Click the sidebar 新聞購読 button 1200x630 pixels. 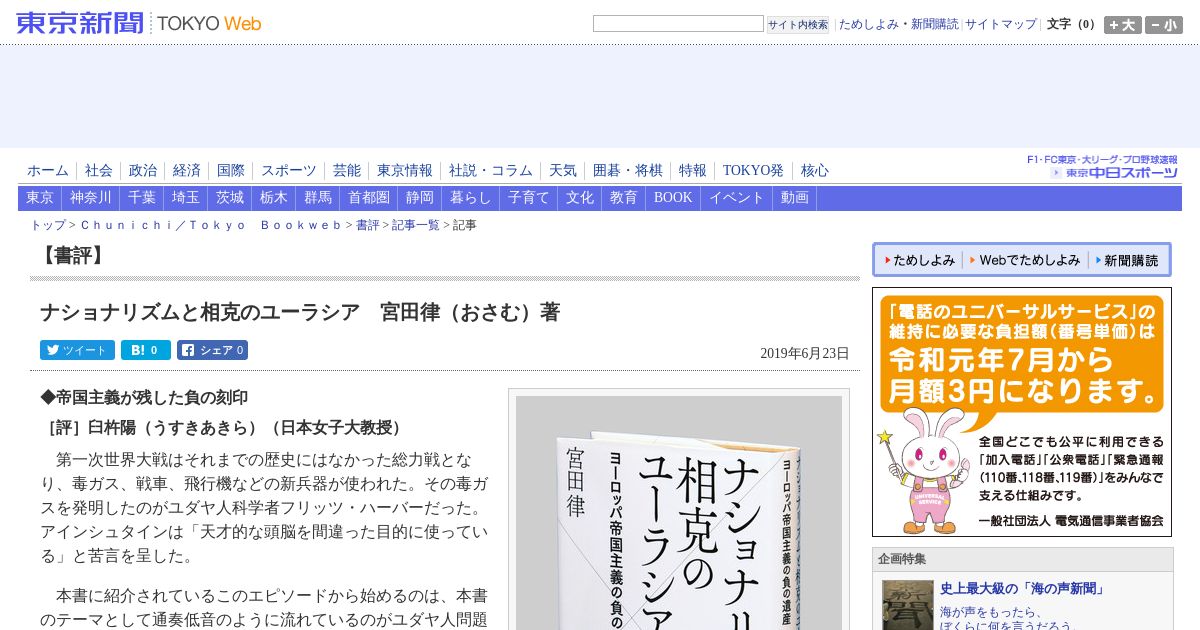tap(1127, 260)
